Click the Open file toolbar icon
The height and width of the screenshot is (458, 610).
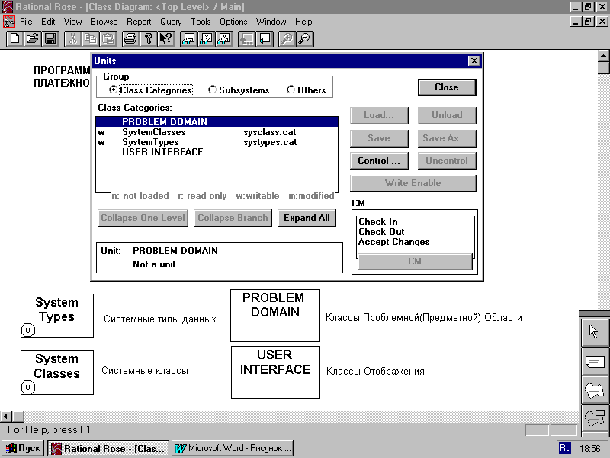click(x=31, y=39)
